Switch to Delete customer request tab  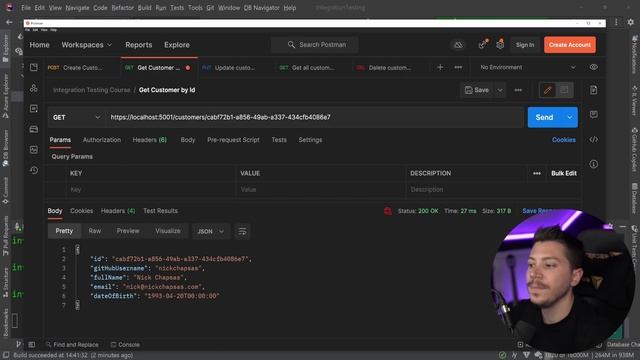tap(384, 68)
